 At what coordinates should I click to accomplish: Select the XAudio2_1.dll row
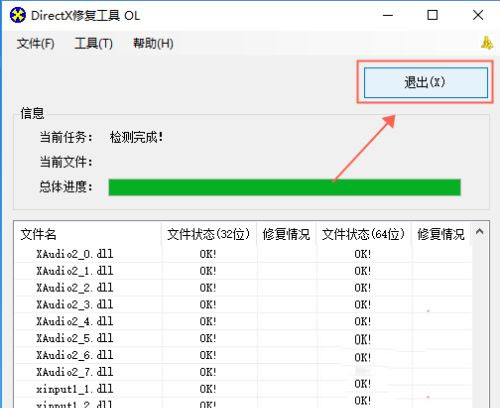(x=243, y=271)
